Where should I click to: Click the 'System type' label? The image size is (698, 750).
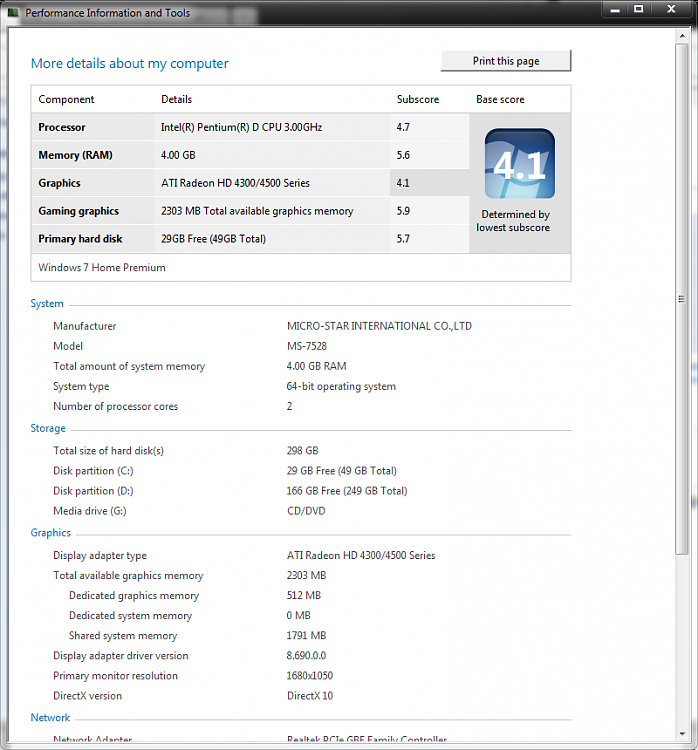click(81, 386)
